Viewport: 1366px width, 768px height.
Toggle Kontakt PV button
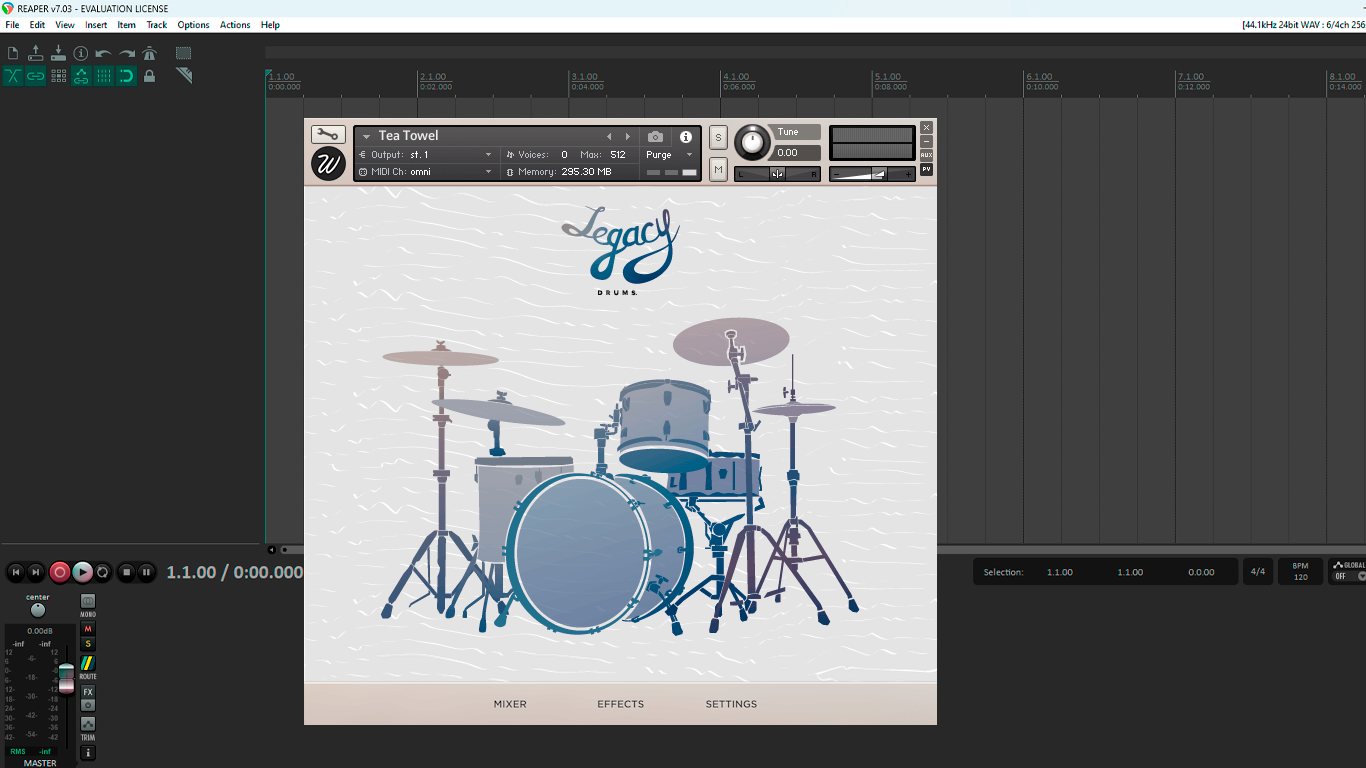(926, 169)
